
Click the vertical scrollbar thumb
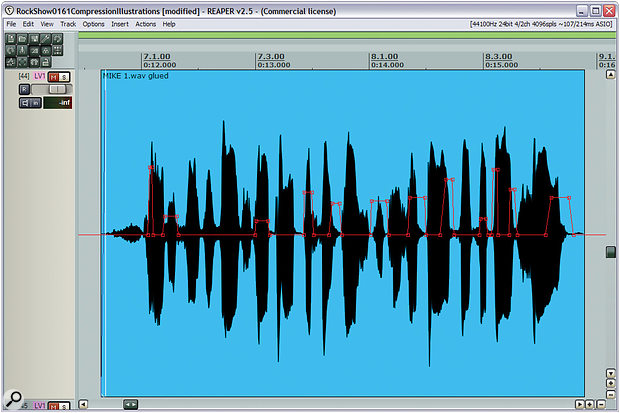point(611,252)
